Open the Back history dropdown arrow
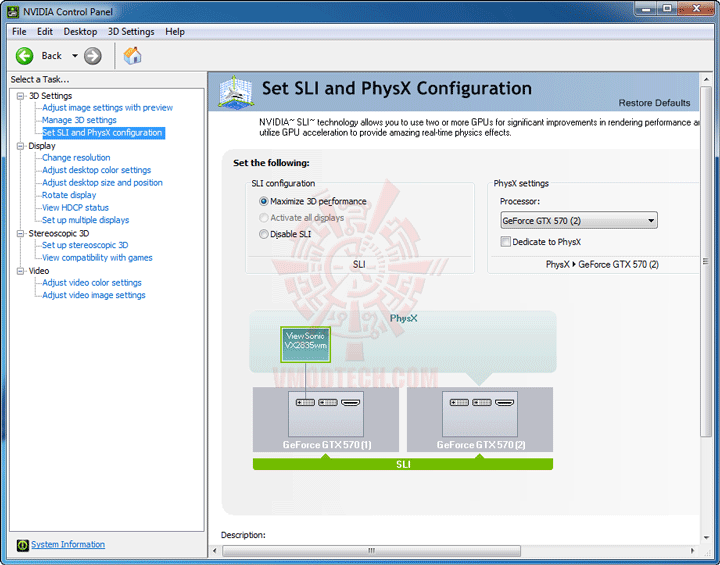This screenshot has height=565, width=720. (x=74, y=56)
